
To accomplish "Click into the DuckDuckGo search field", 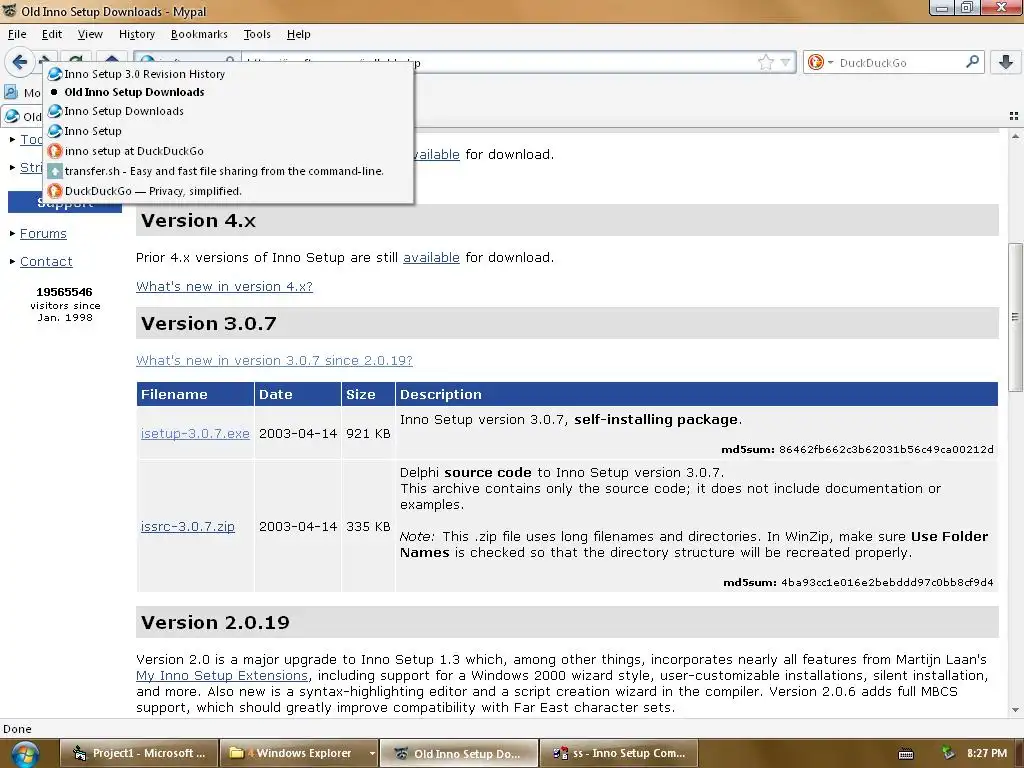I will (900, 63).
